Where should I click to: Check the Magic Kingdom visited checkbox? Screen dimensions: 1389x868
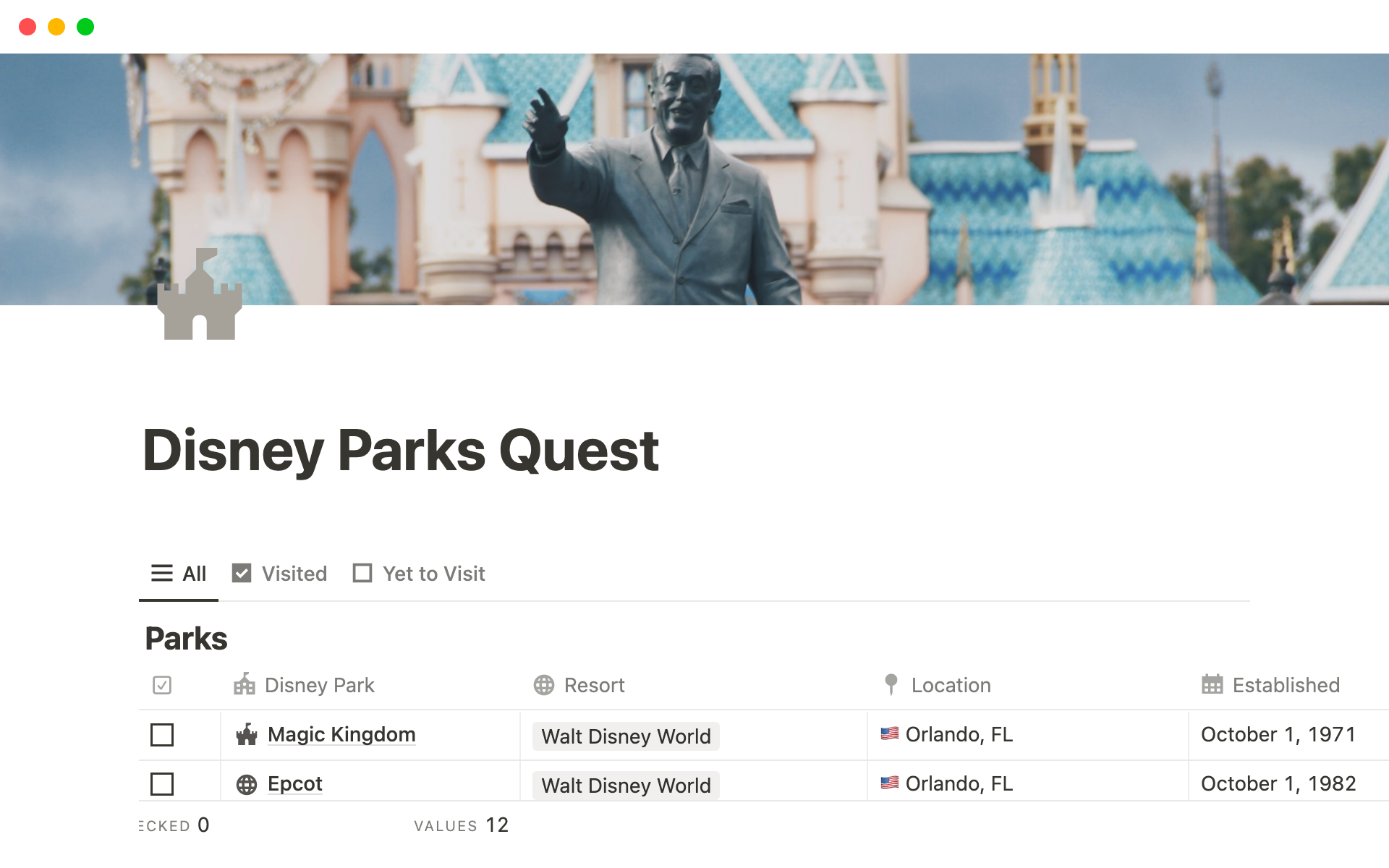162,735
